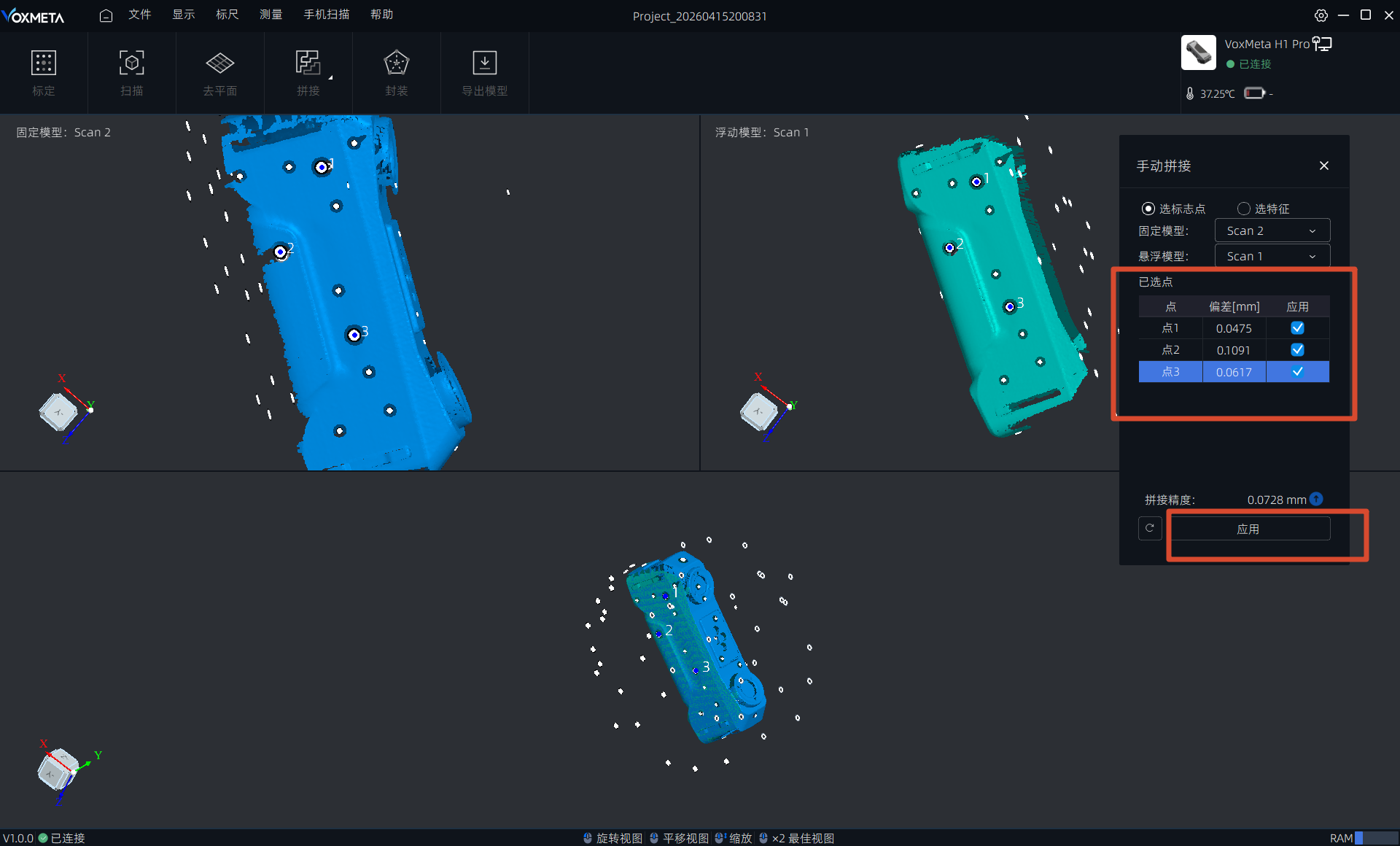Viewport: 1400px width, 846px height.
Task: Select marker point 1 on floating model
Action: click(x=976, y=182)
